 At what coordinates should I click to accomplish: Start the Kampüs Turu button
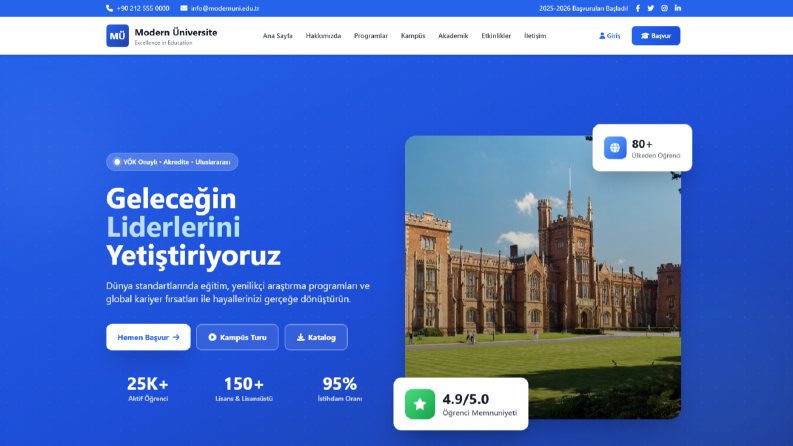coord(237,337)
